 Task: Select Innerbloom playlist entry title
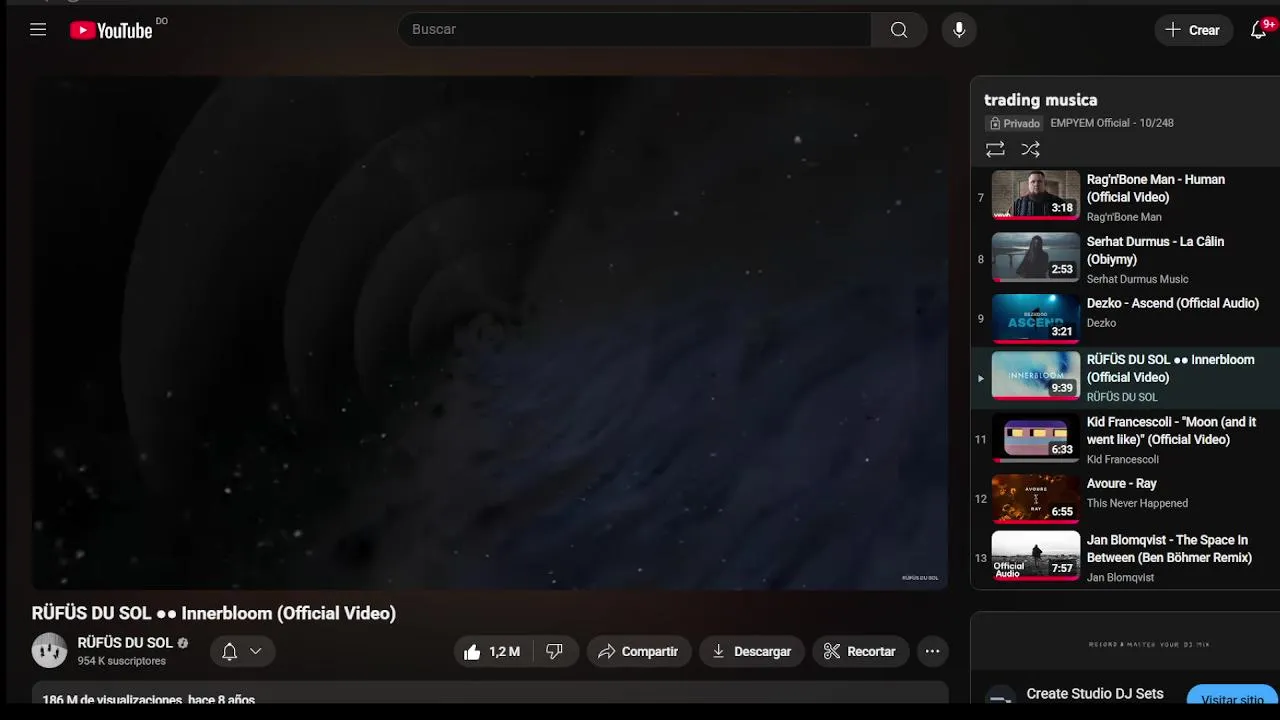click(x=1170, y=368)
